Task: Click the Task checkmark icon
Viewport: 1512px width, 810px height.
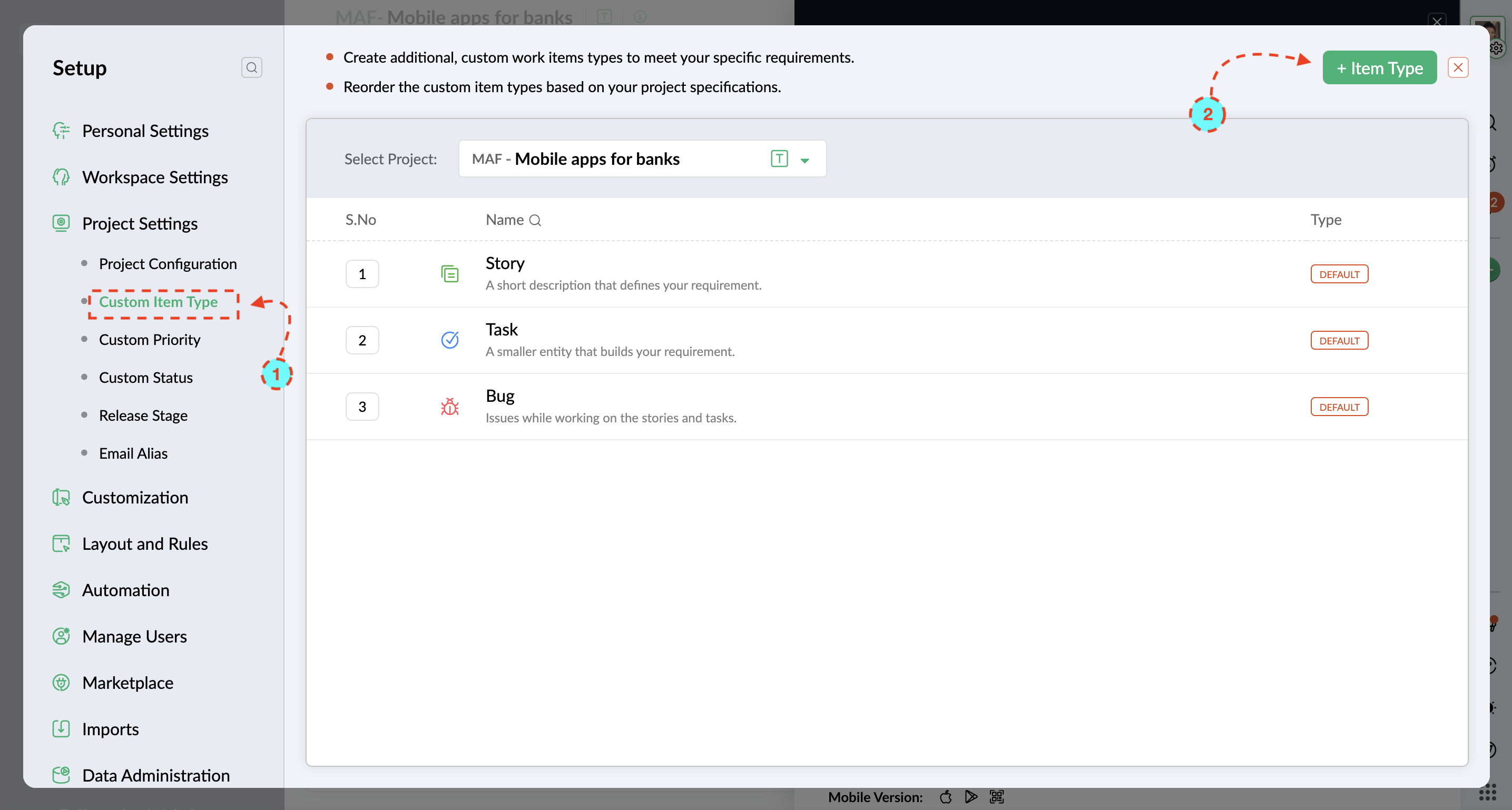Action: [449, 340]
